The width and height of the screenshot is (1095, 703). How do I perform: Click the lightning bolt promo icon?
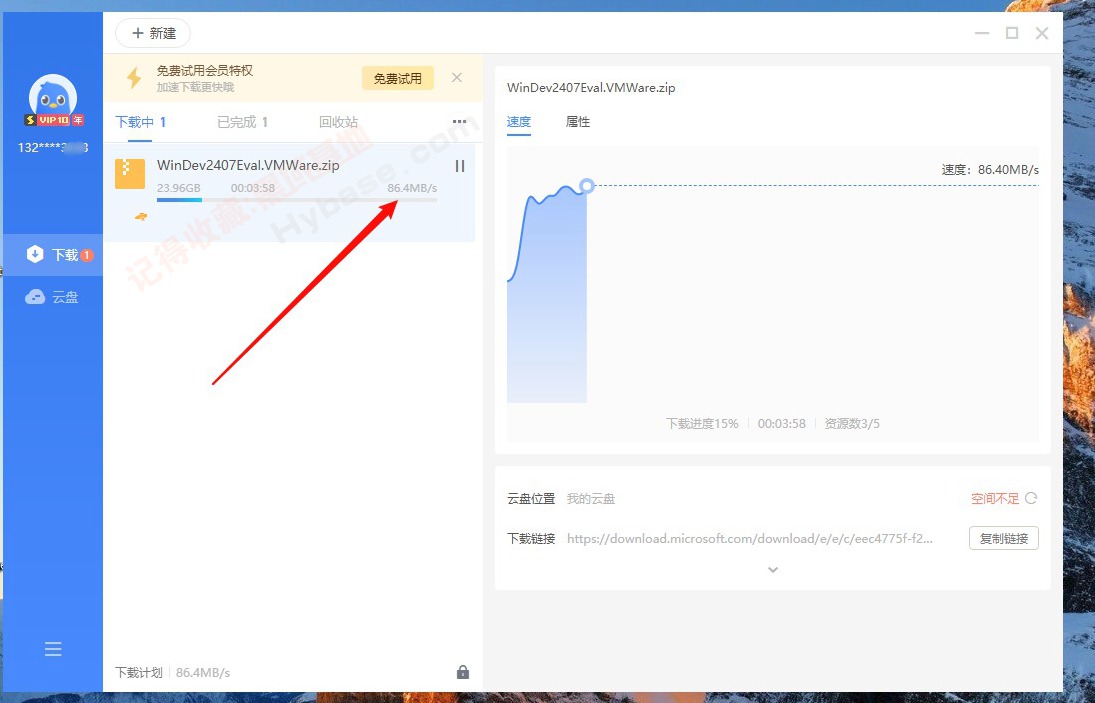tap(134, 77)
